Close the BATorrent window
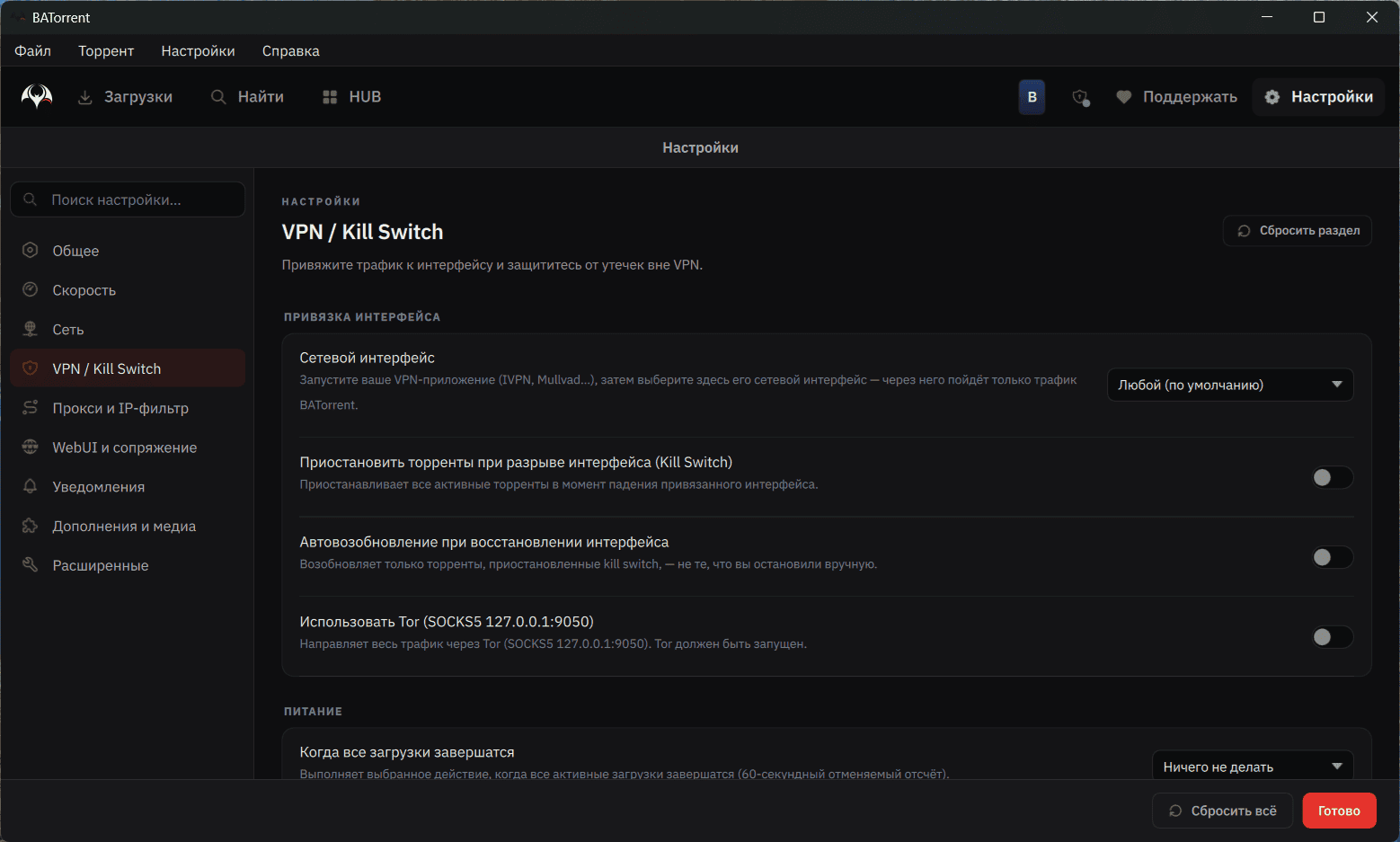 (1372, 17)
